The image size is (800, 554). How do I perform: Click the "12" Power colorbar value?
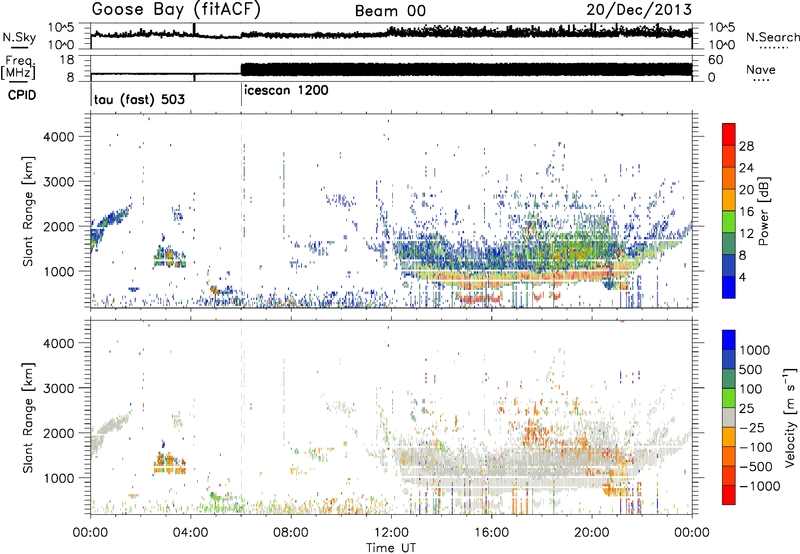pos(746,234)
